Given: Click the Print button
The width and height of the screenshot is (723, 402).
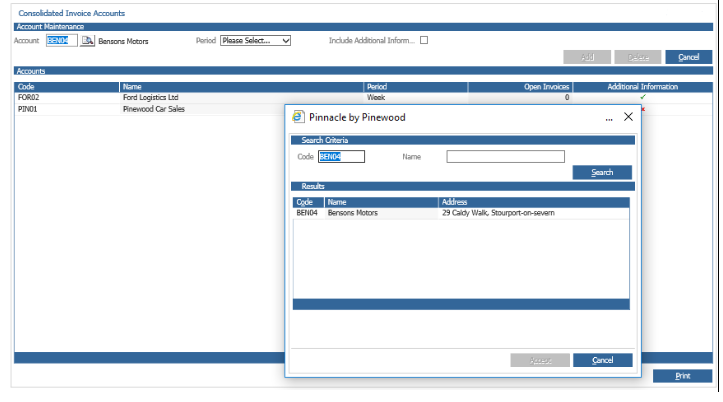Looking at the screenshot, I should [682, 376].
